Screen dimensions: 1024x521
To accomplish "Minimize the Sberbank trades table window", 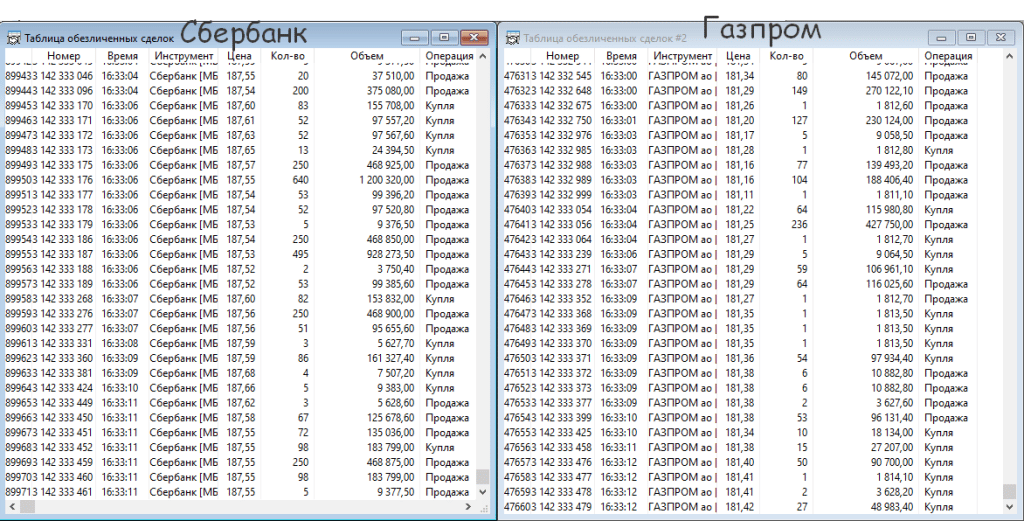I will pos(415,37).
